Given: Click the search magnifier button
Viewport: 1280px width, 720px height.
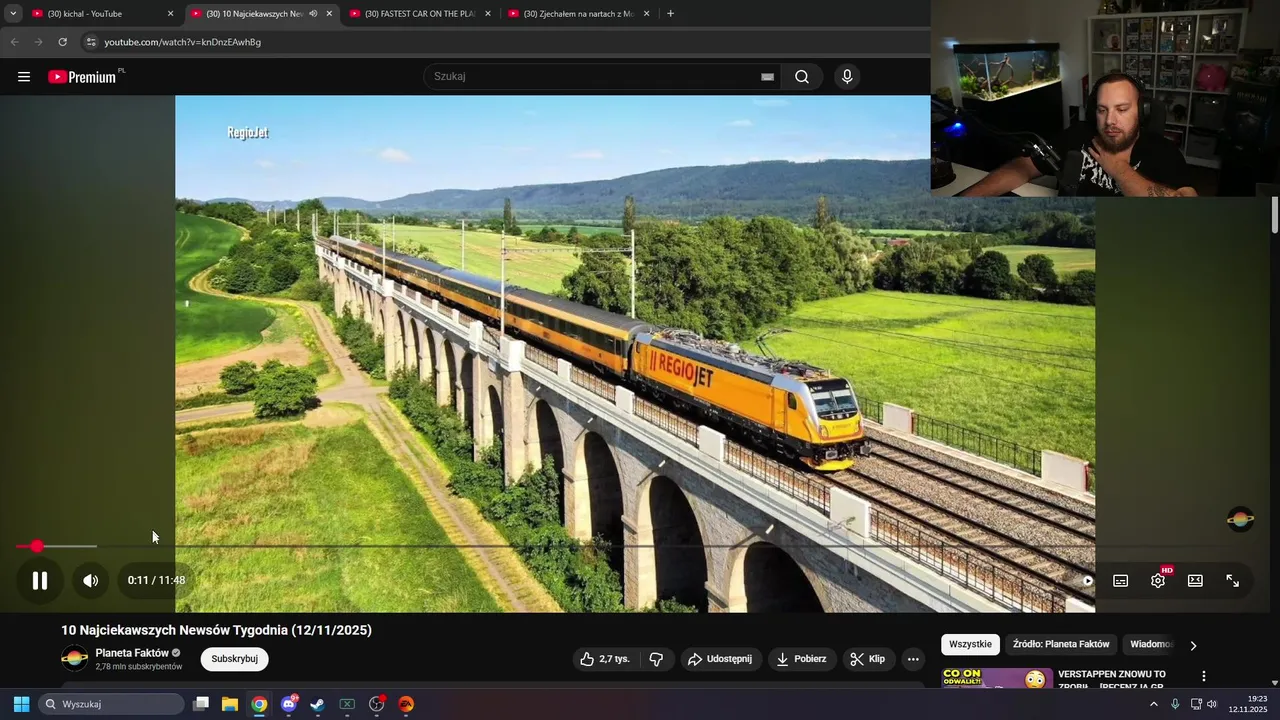Looking at the screenshot, I should [x=802, y=77].
